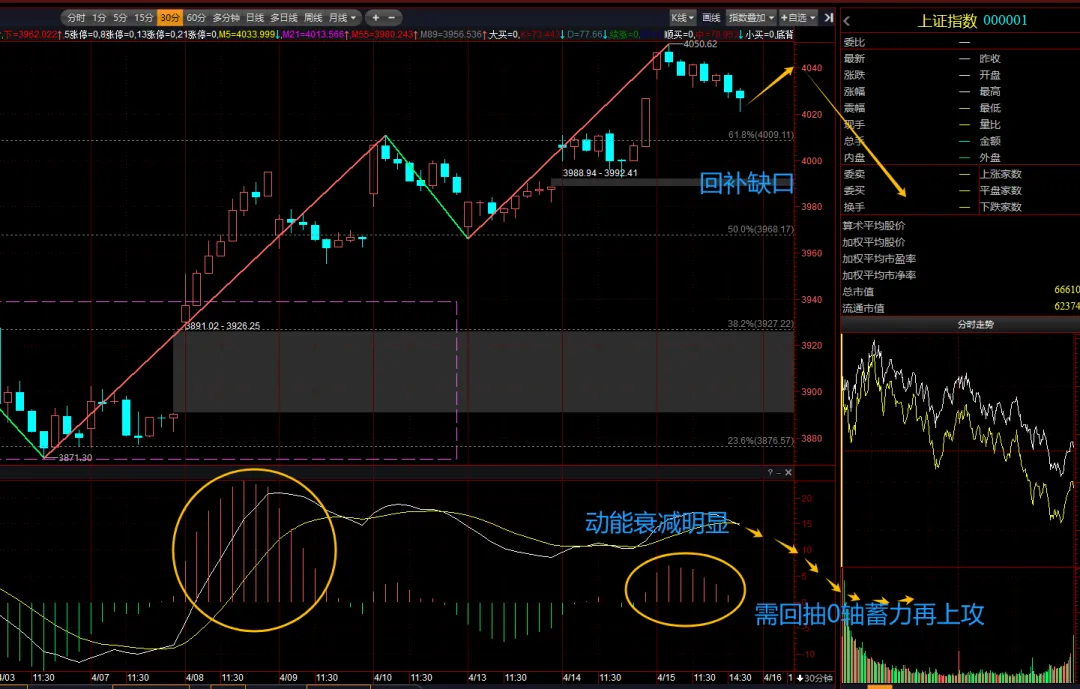This screenshot has height=689, width=1080.
Task: Switch to 日线 daily chart
Action: (x=255, y=18)
